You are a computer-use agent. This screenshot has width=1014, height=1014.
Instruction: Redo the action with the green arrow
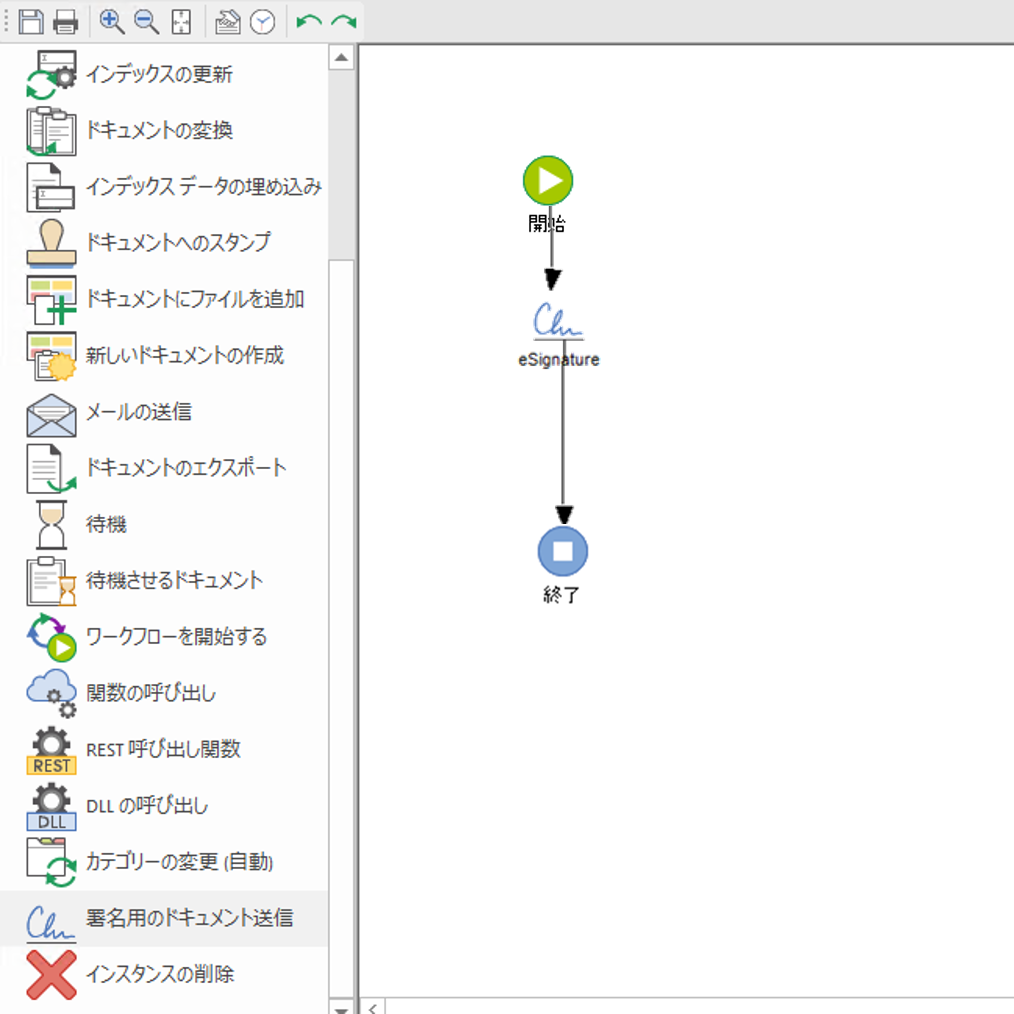click(x=343, y=22)
